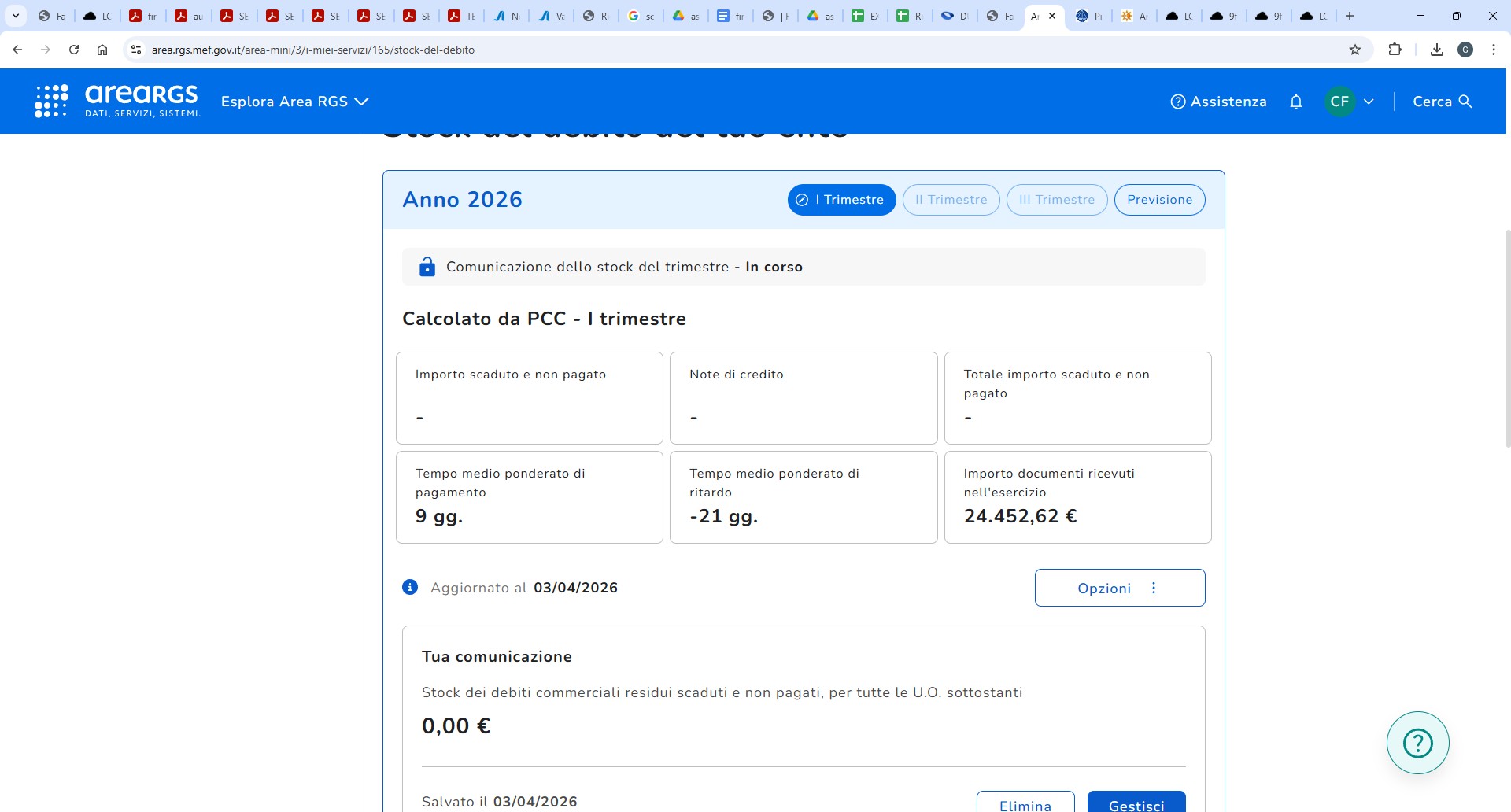The image size is (1511, 812).
Task: Open the Opzioni menu
Action: click(1119, 588)
